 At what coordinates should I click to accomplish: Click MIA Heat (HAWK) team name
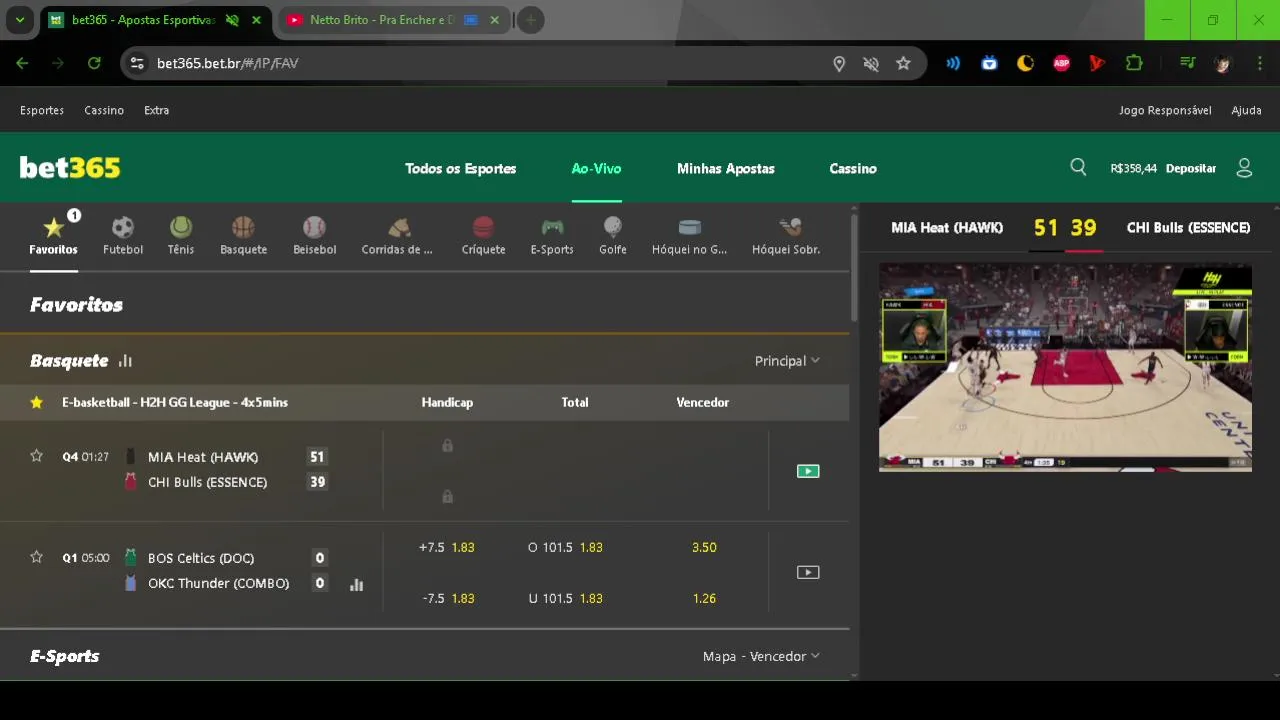coord(203,457)
